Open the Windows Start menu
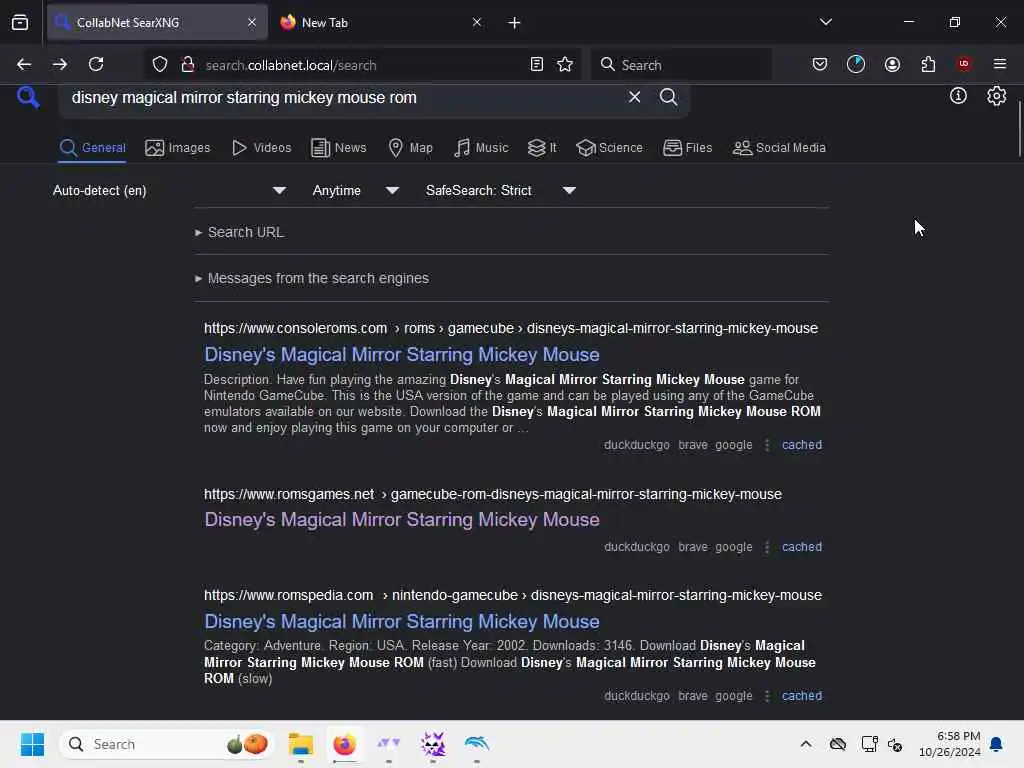The width and height of the screenshot is (1024, 768). (x=32, y=744)
